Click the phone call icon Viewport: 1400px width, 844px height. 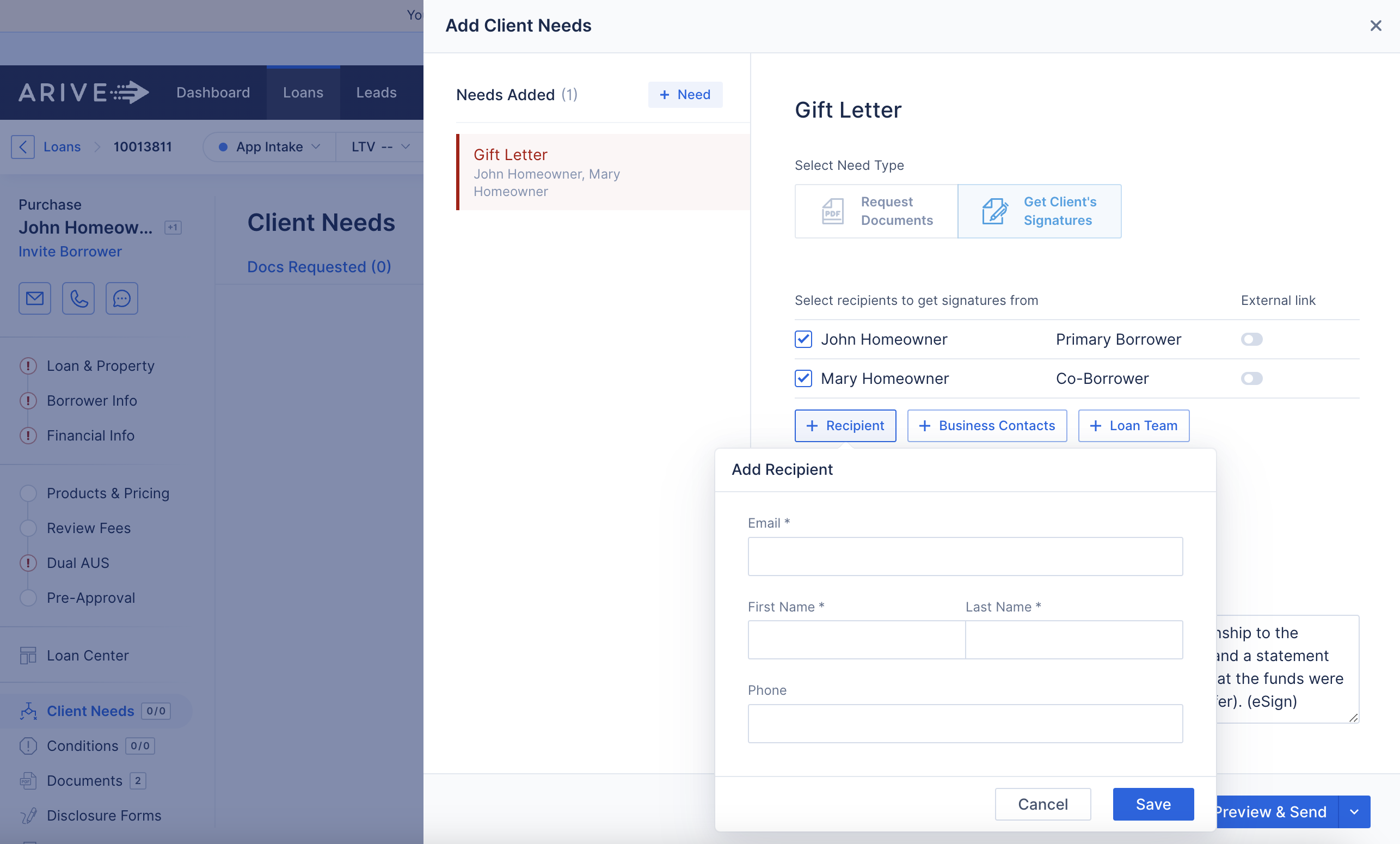point(78,298)
